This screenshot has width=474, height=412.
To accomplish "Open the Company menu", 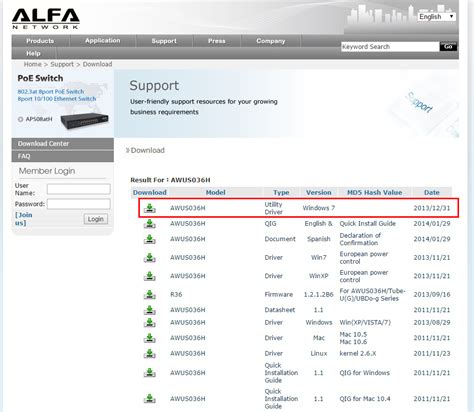I will 271,41.
